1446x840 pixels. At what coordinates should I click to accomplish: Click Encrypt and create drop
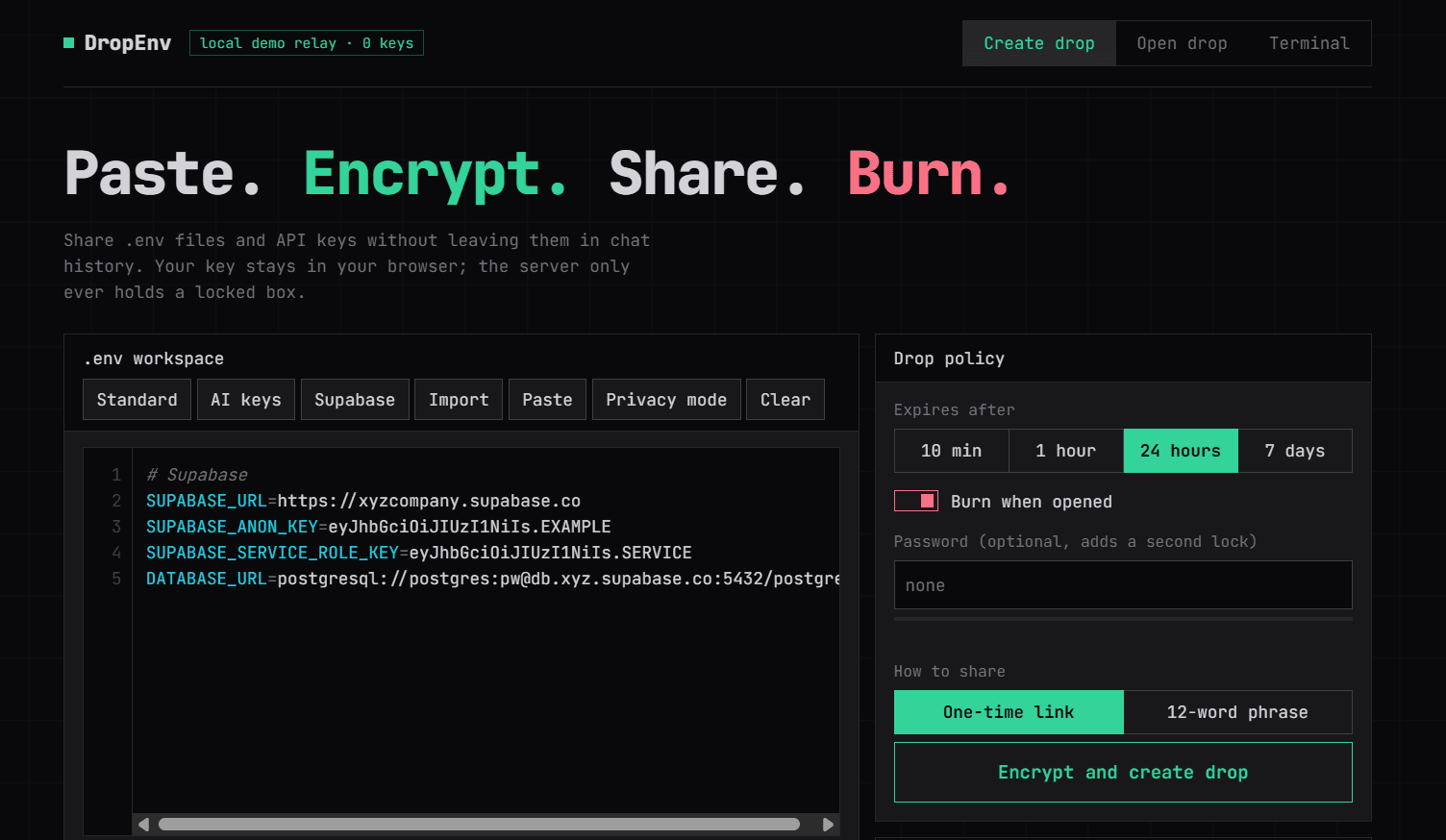[1123, 772]
